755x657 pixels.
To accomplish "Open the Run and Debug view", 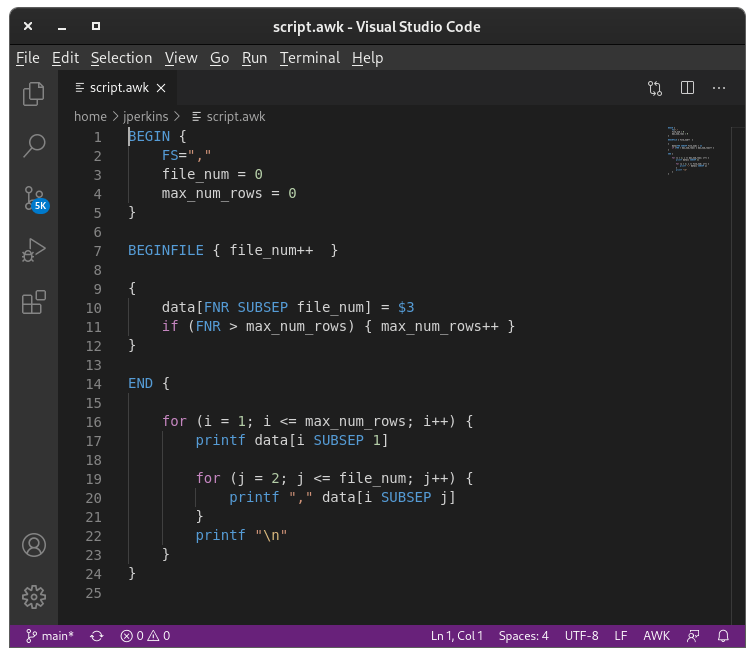I will coord(34,250).
